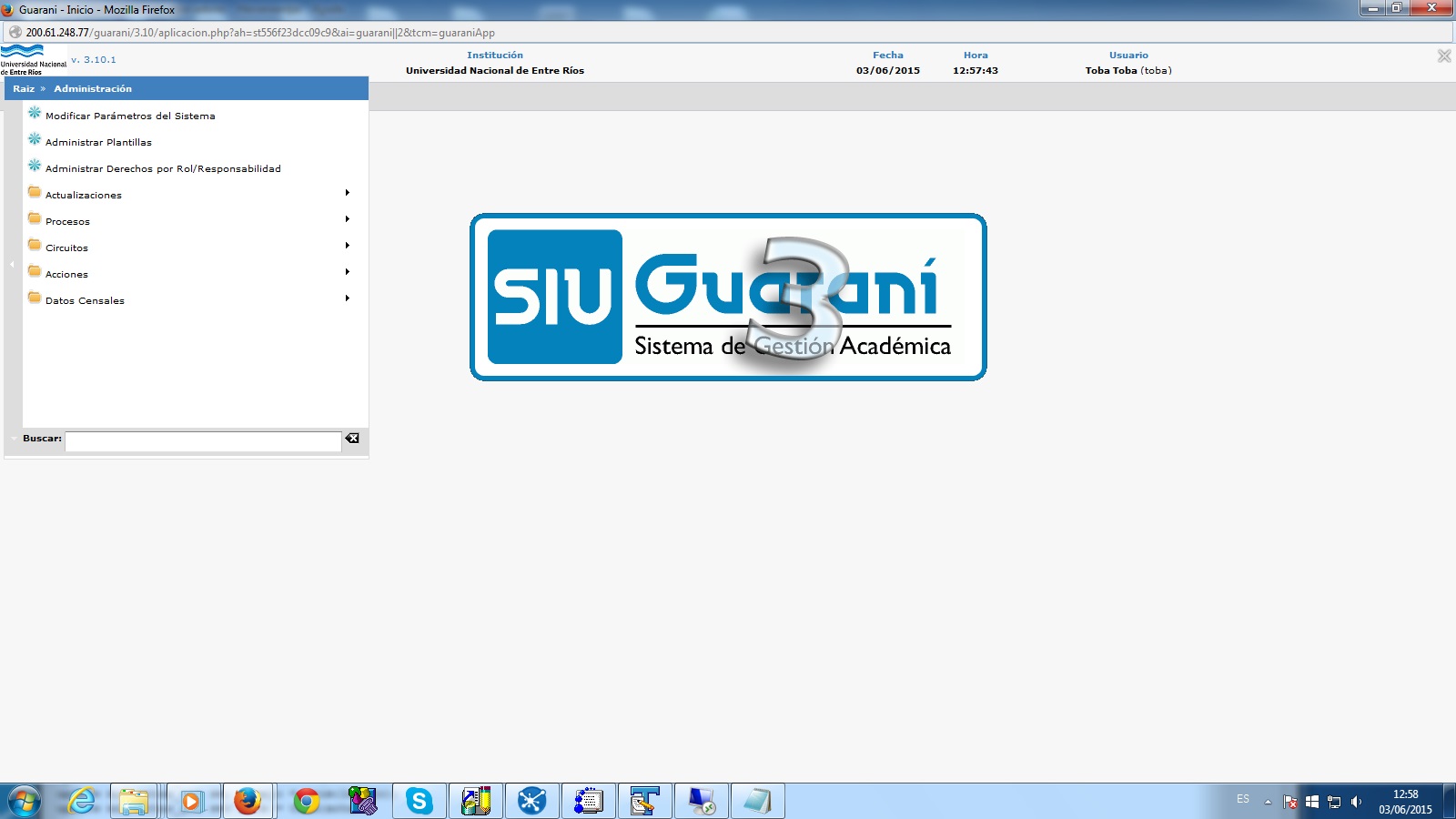1456x819 pixels.
Task: Click the snowflake icon beside Administrar Derechos
Action: click(x=35, y=166)
